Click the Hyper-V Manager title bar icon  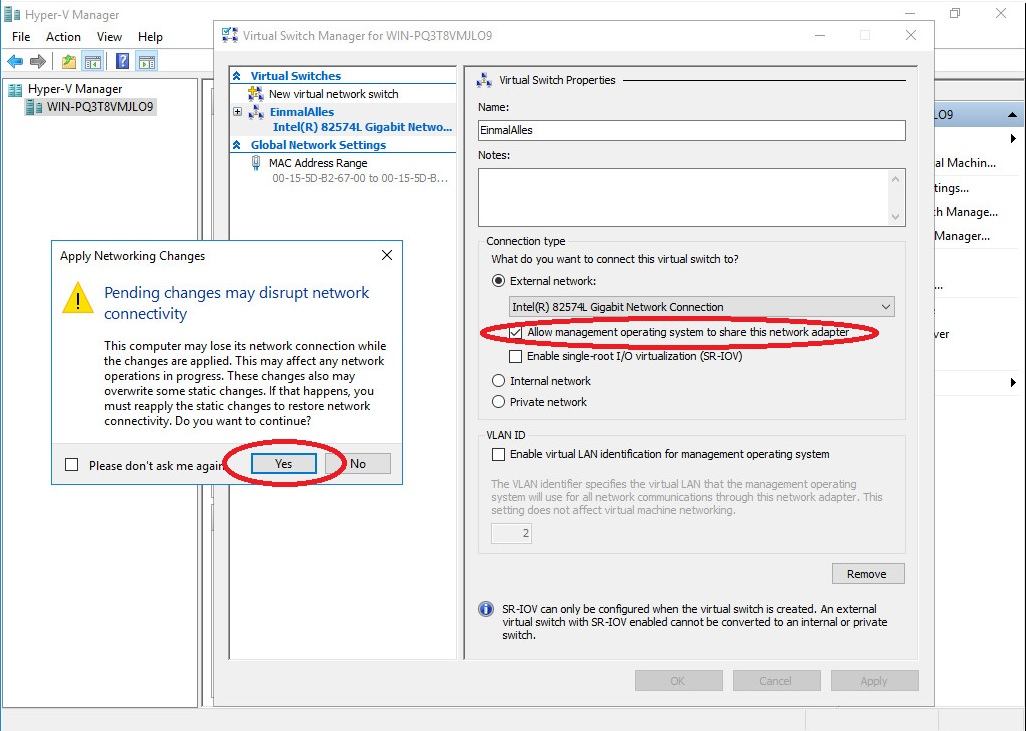[11, 14]
